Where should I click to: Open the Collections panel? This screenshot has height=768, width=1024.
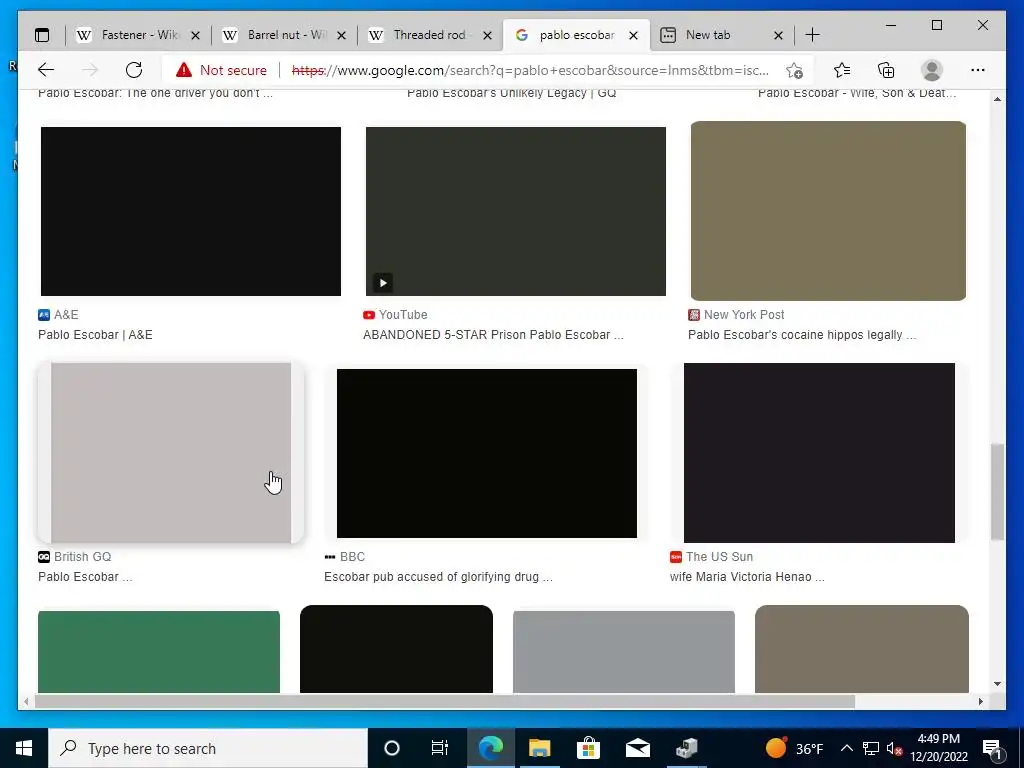point(886,70)
